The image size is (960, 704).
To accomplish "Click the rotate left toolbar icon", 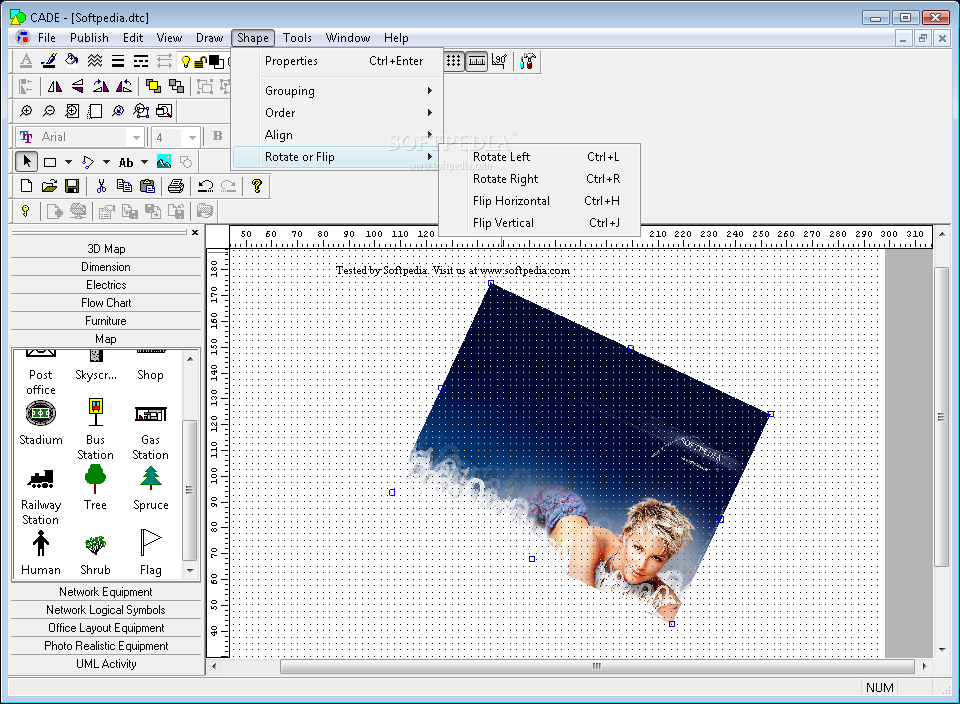I will click(x=124, y=86).
